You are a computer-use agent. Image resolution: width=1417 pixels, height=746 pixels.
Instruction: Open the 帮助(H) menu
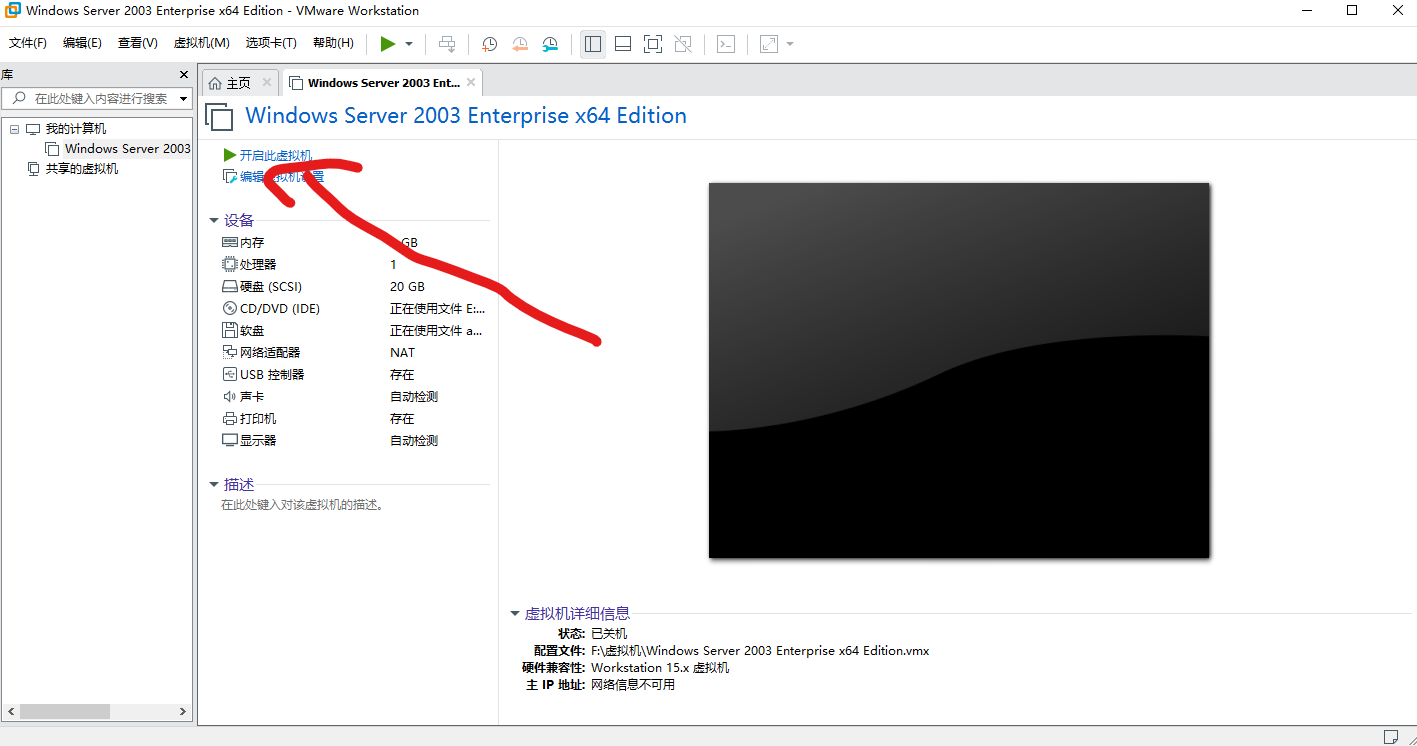point(333,43)
